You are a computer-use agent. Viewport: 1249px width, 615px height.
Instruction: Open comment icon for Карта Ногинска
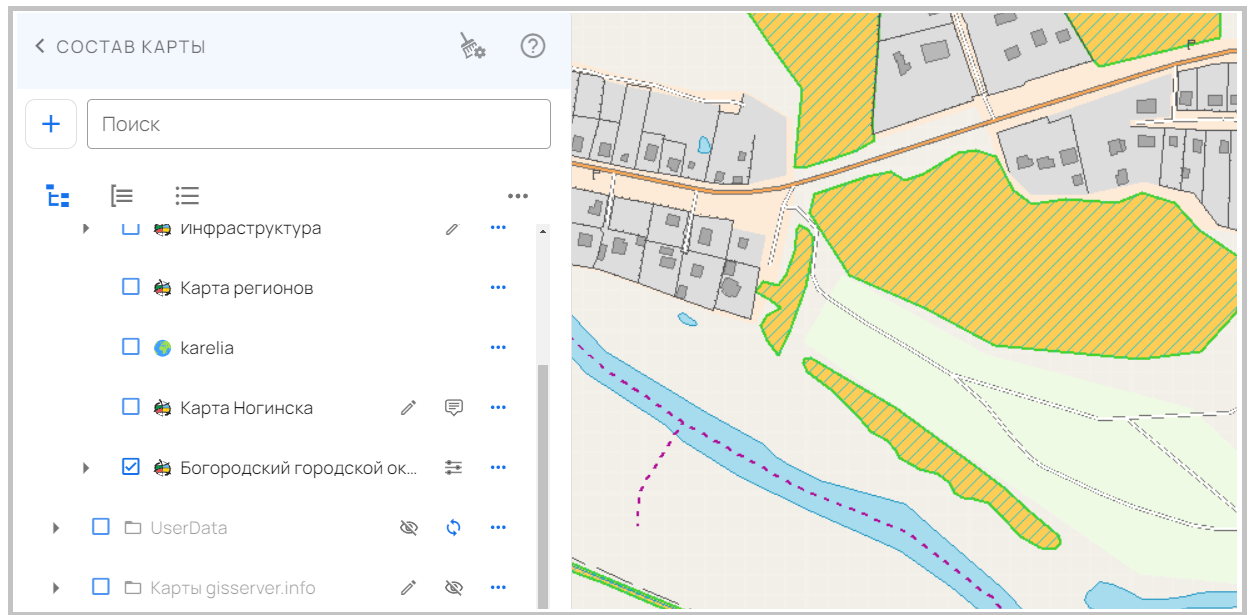click(453, 408)
